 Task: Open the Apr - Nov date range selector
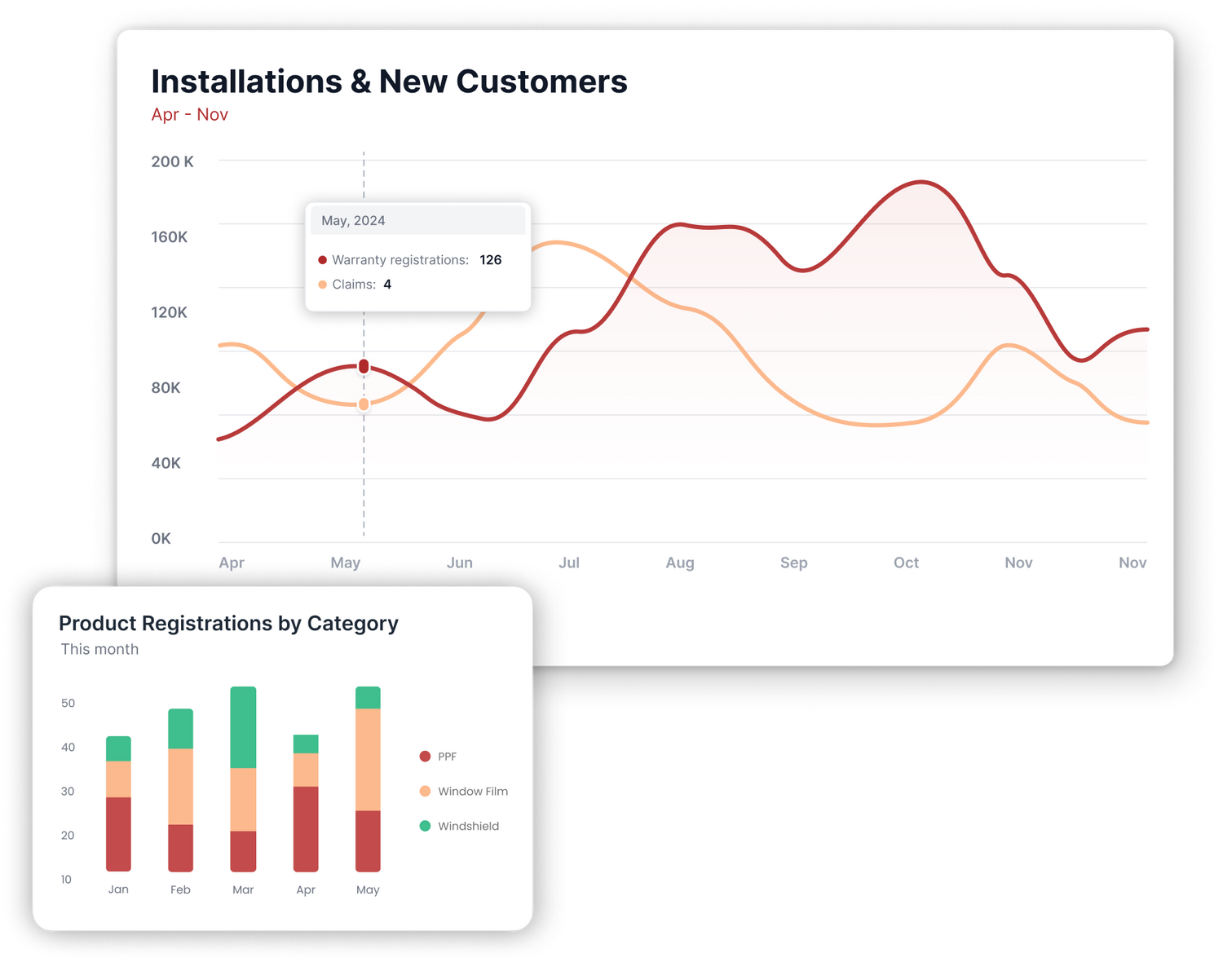[x=189, y=115]
